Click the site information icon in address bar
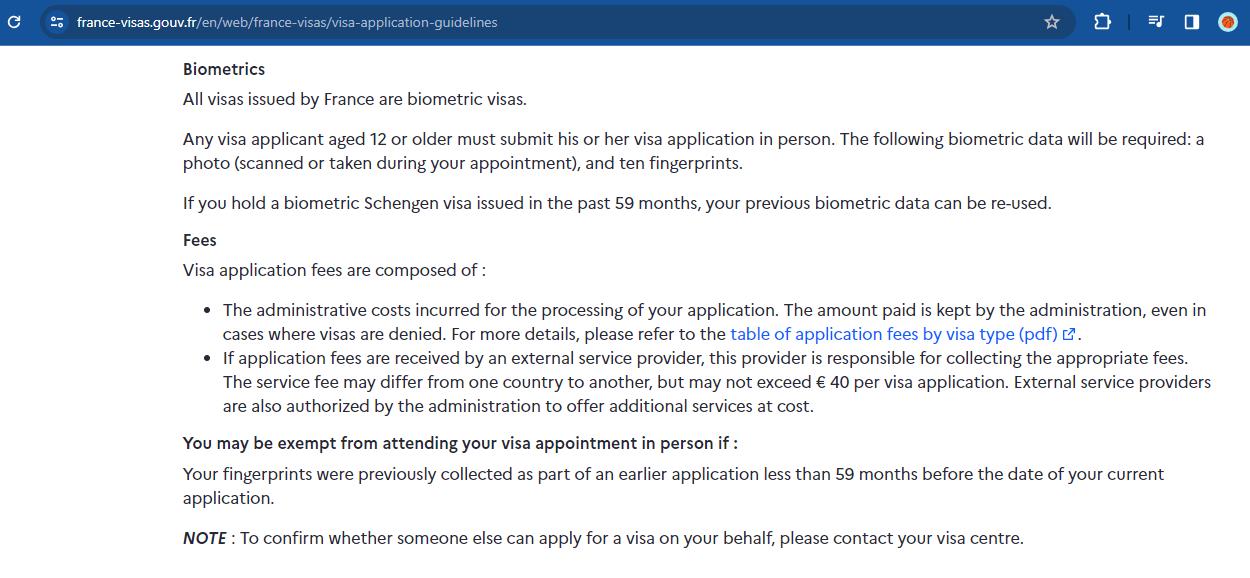This screenshot has width=1250, height=578. point(55,21)
